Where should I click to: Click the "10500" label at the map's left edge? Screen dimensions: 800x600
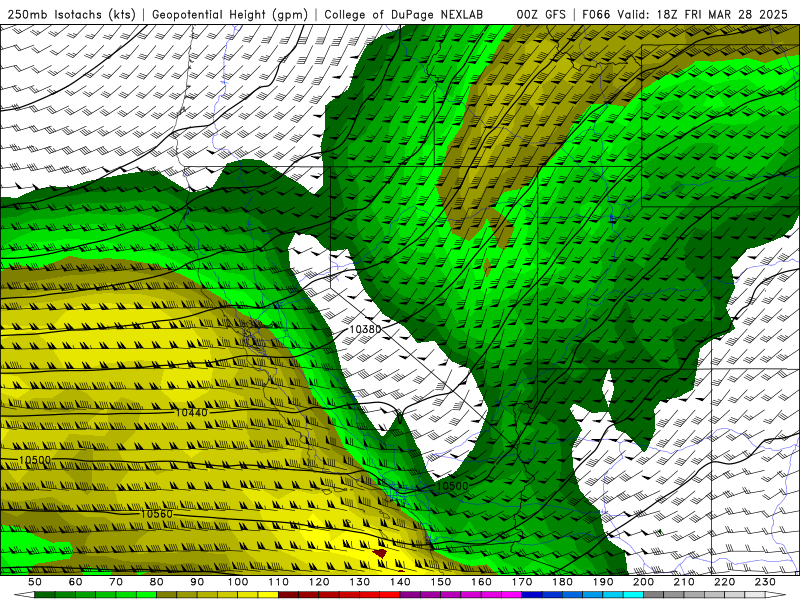tap(35, 460)
